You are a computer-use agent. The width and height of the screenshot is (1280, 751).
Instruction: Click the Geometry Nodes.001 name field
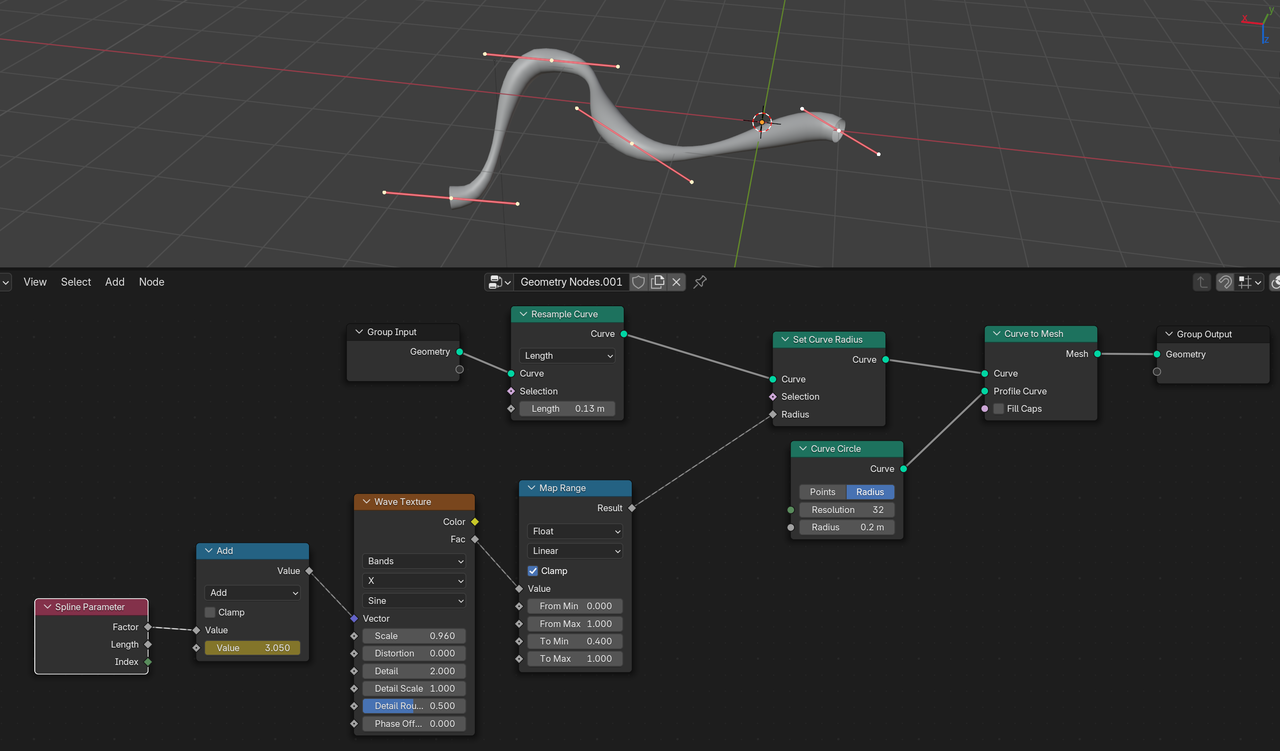click(x=570, y=282)
